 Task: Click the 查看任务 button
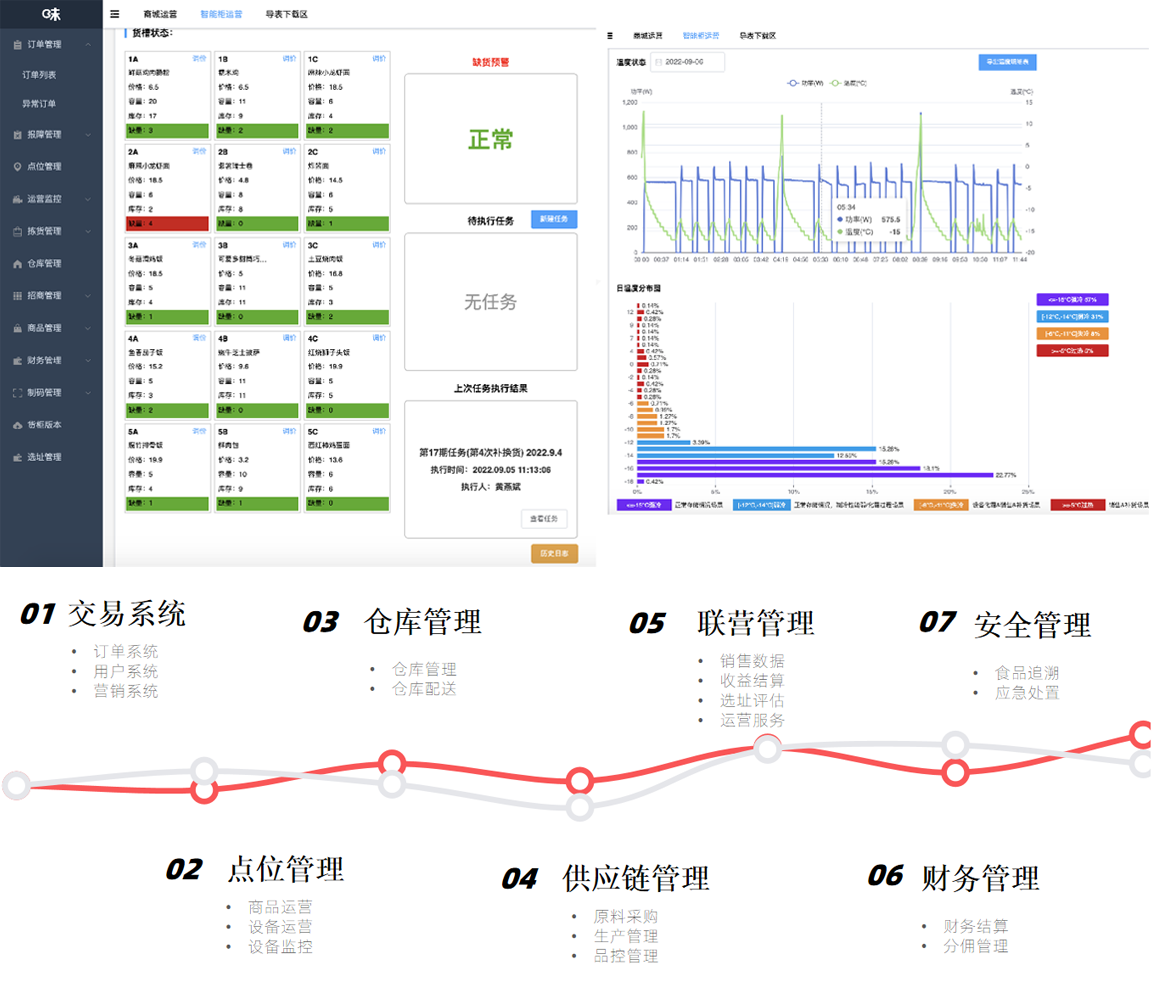click(x=544, y=519)
